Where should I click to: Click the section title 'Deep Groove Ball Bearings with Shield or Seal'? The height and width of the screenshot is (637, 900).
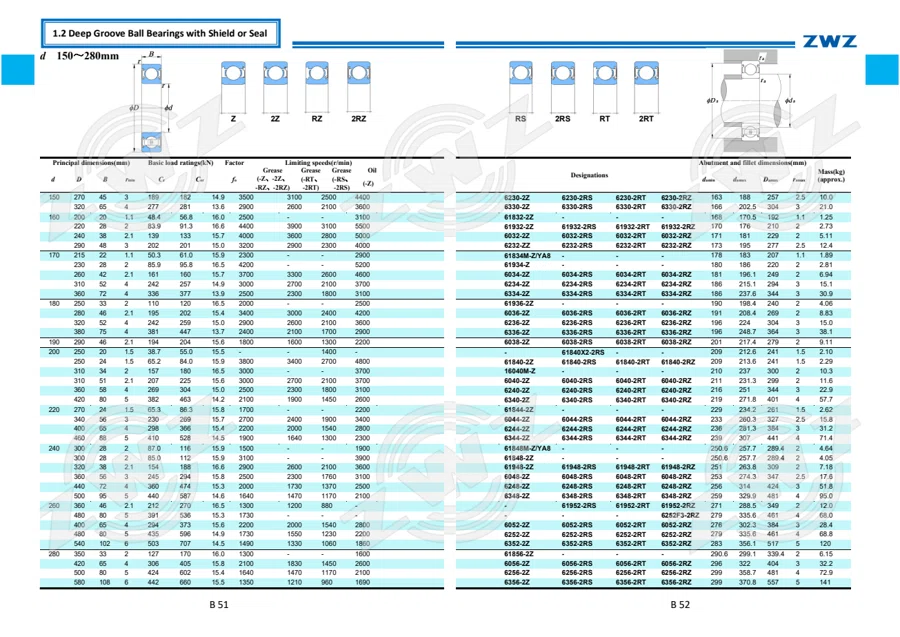pyautogui.click(x=160, y=33)
